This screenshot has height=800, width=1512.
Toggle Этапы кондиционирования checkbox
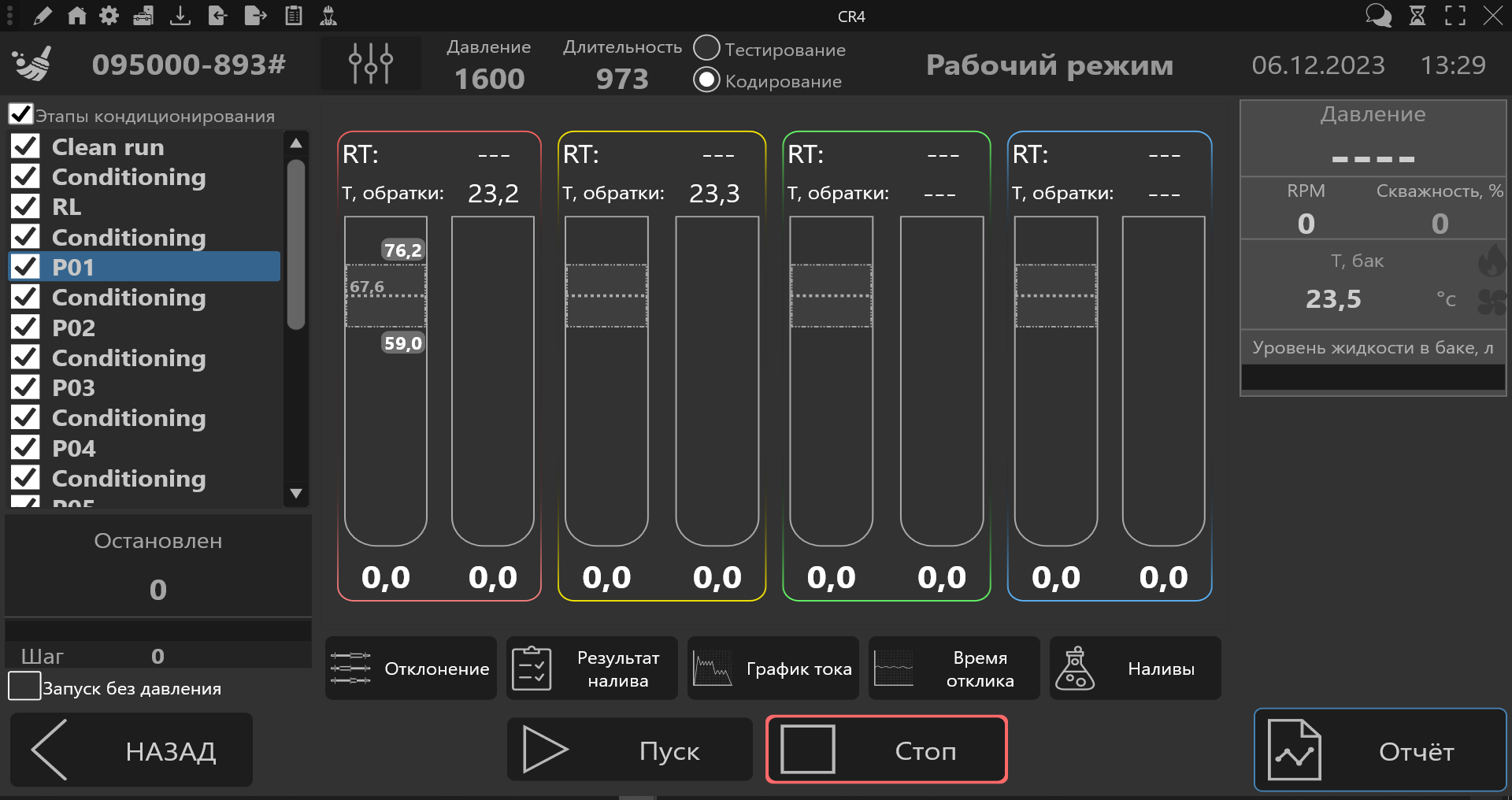tap(20, 114)
